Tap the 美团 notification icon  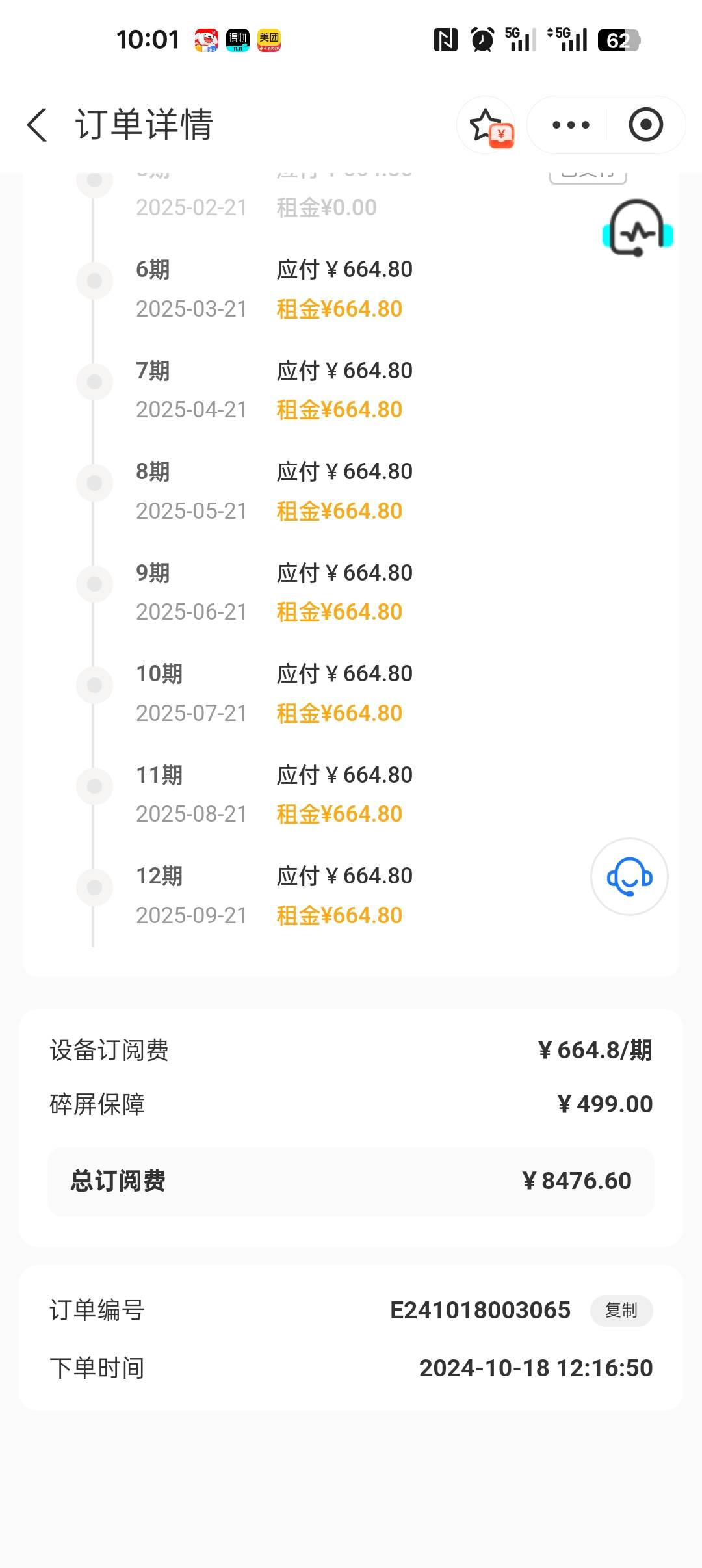[268, 40]
